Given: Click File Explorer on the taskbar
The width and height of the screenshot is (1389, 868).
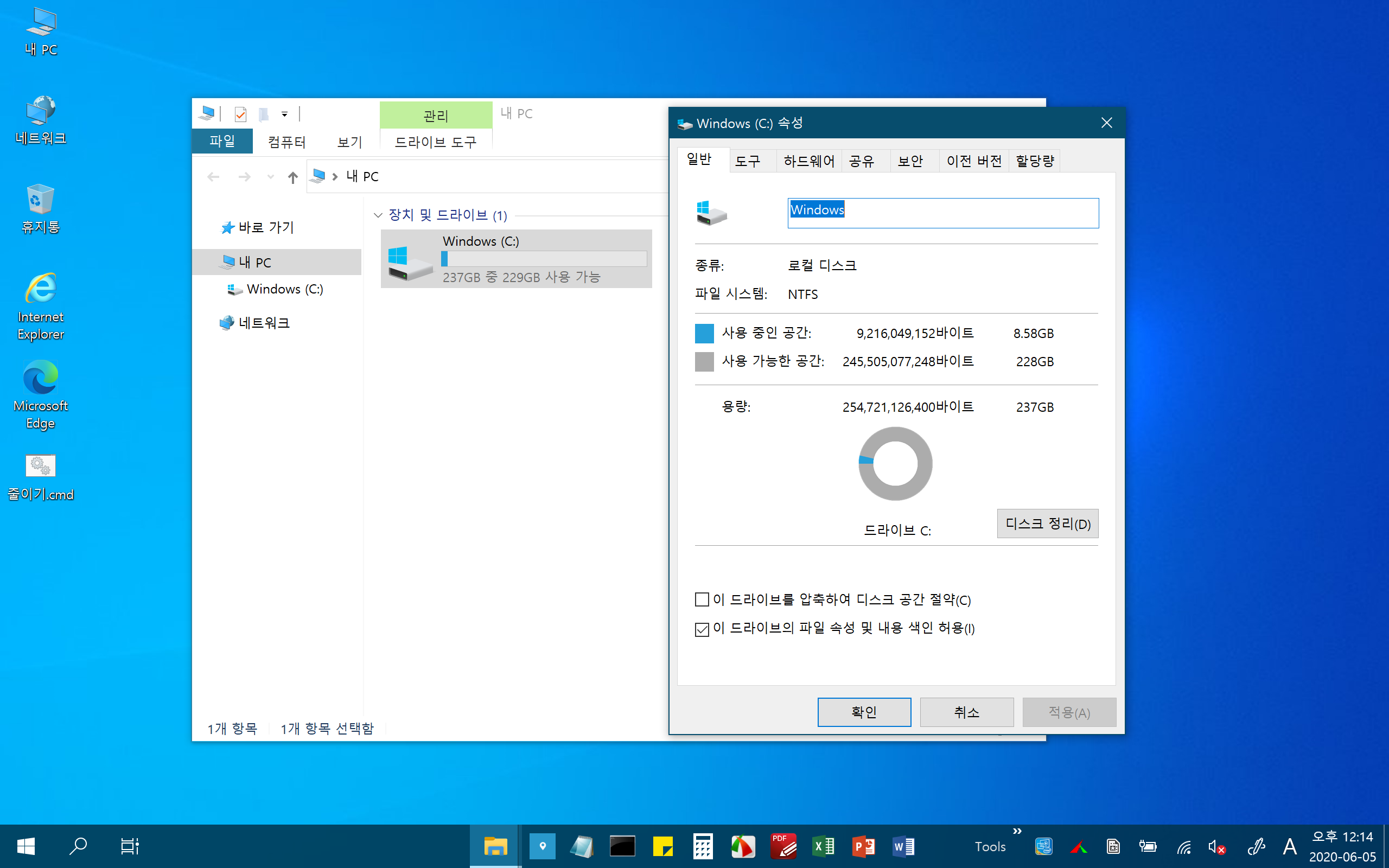Looking at the screenshot, I should pyautogui.click(x=495, y=846).
